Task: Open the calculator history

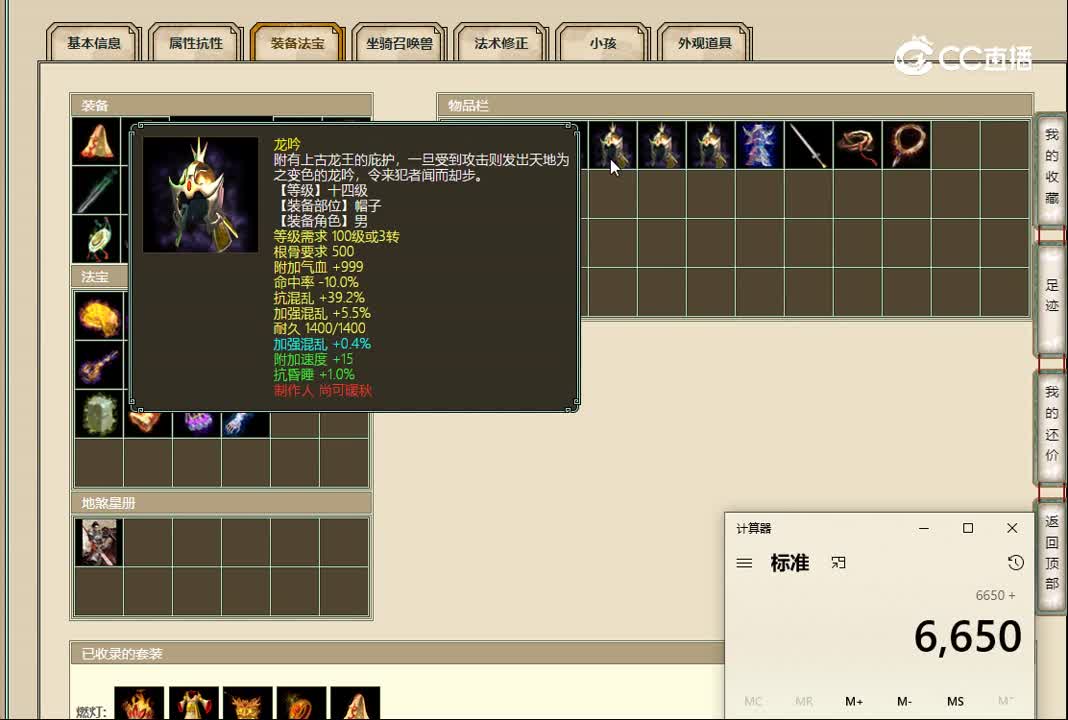Action: [x=1016, y=563]
